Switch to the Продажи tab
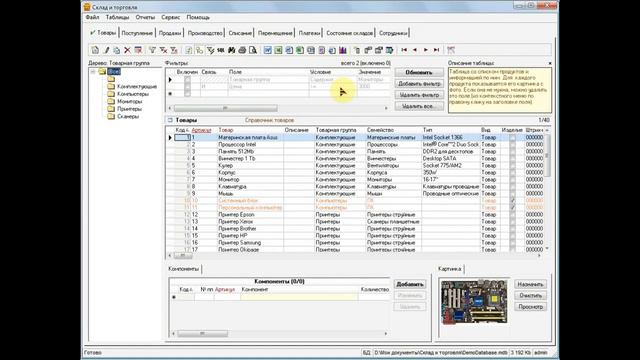The image size is (640, 360). (x=170, y=33)
